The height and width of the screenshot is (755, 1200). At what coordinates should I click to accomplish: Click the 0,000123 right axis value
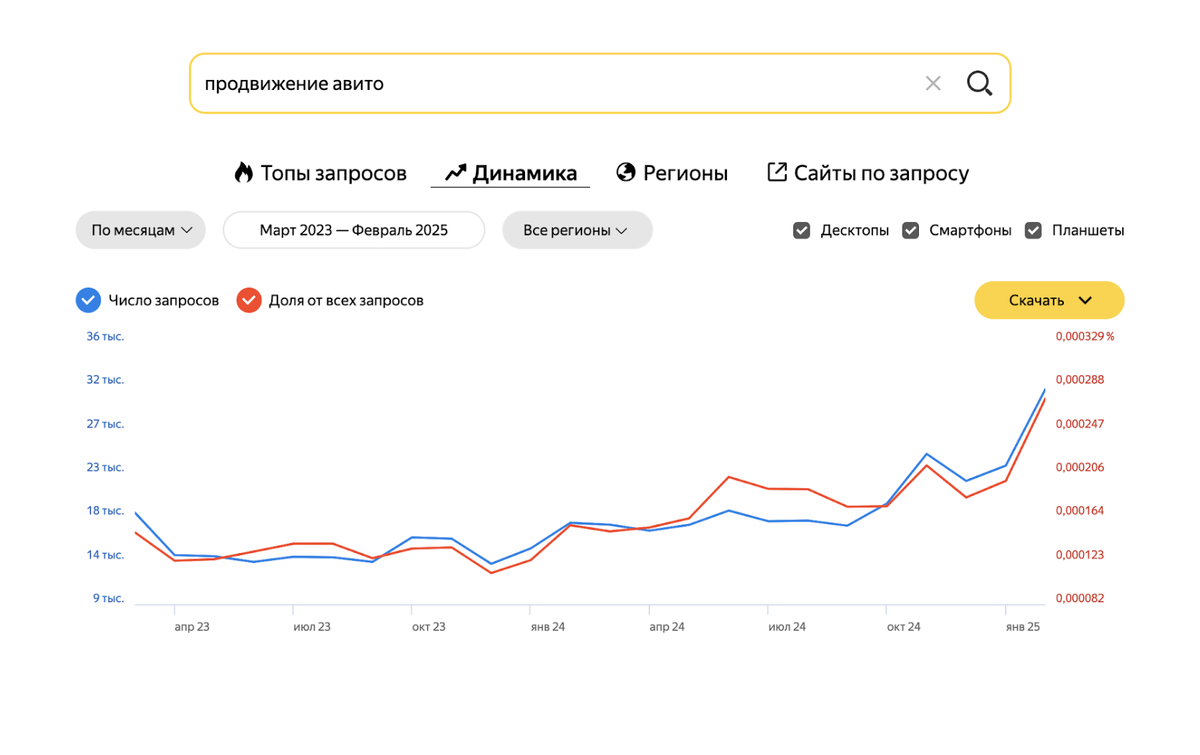pyautogui.click(x=1080, y=555)
